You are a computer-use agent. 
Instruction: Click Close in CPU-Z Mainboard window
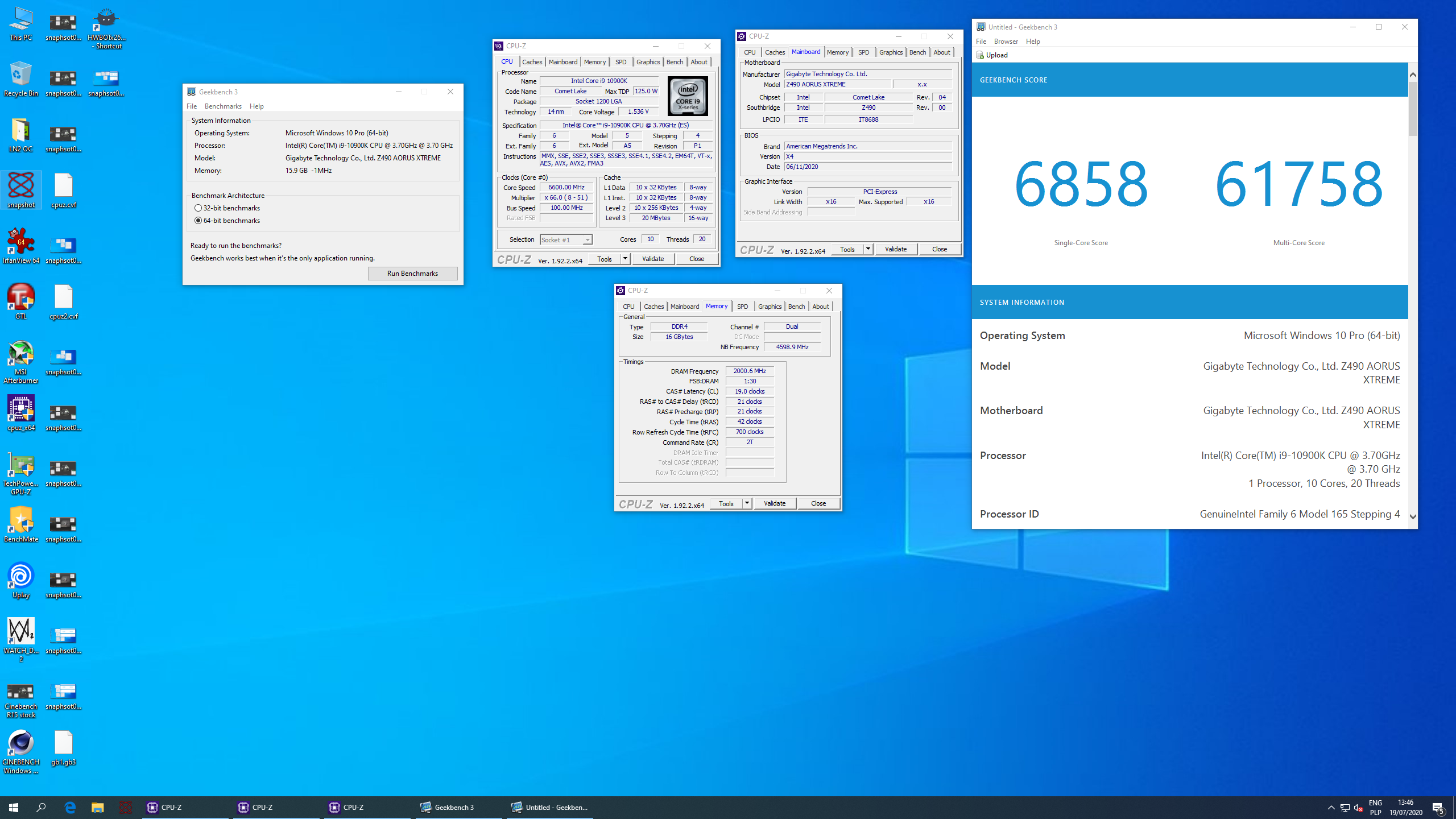(x=939, y=249)
